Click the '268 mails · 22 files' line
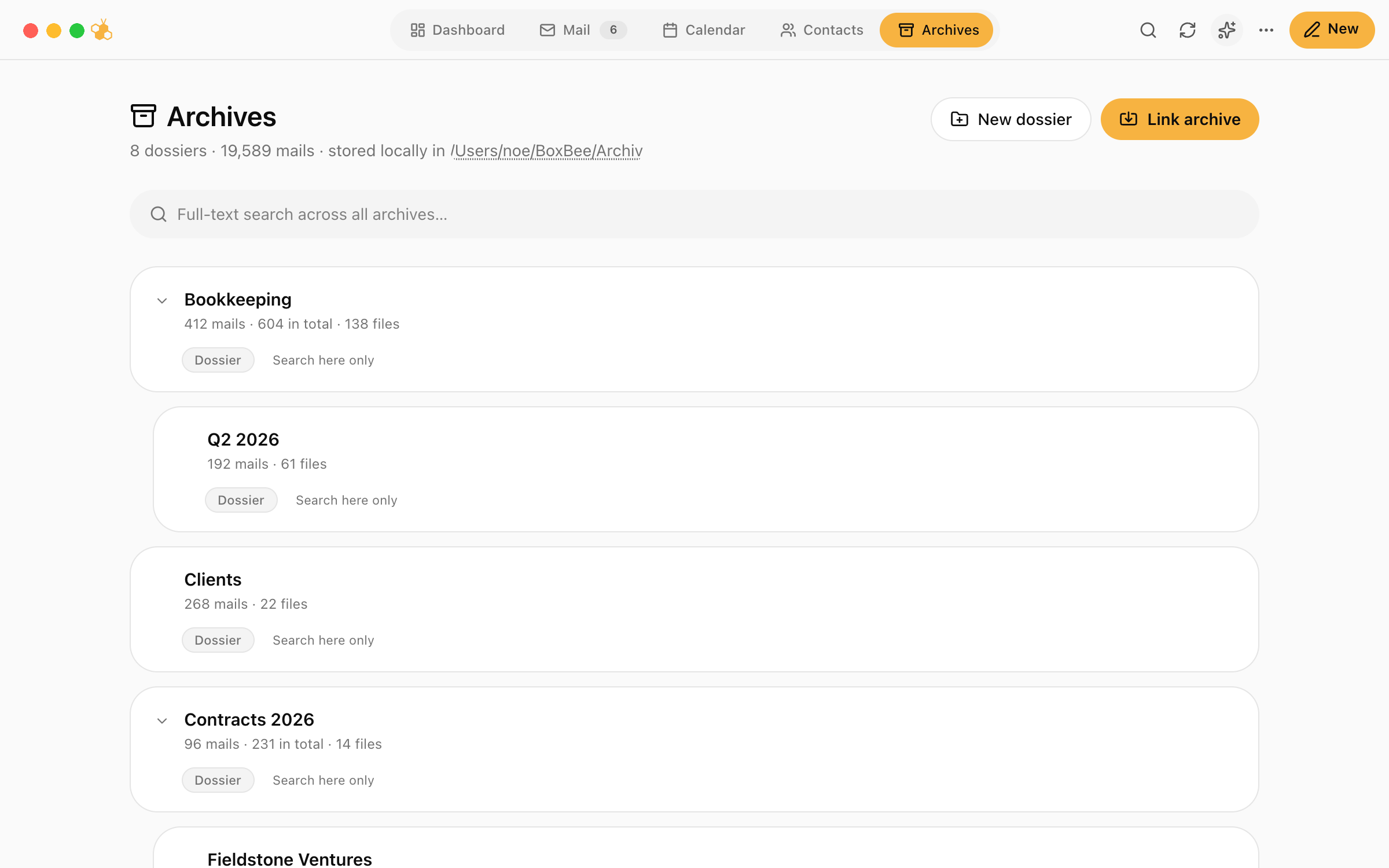The height and width of the screenshot is (868, 1389). click(246, 604)
